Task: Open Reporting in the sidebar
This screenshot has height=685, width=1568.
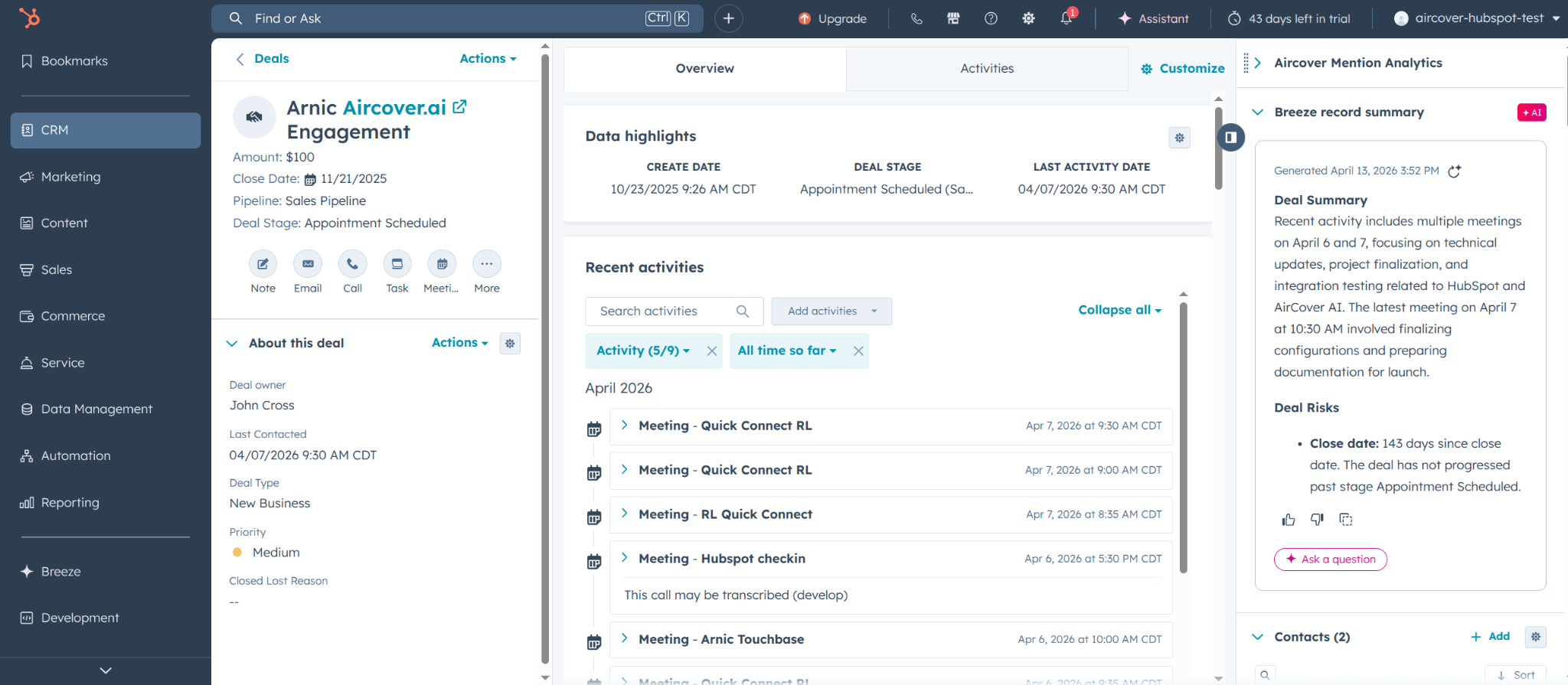Action: pos(106,503)
